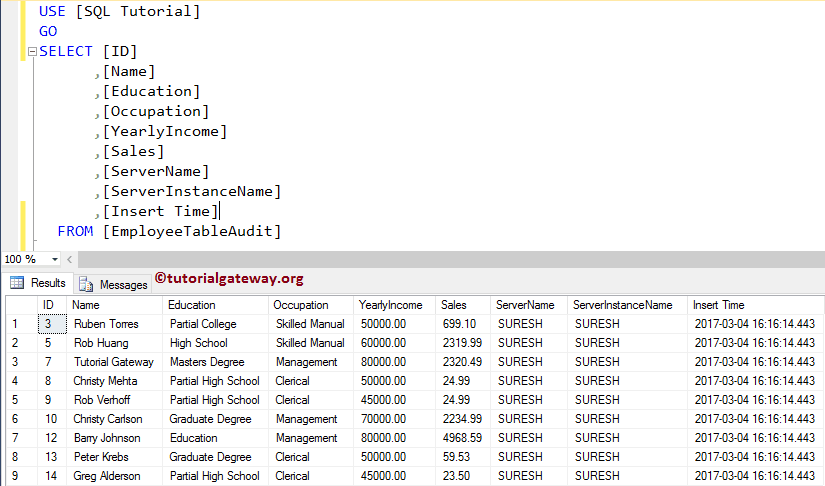Click the Greg Alderson name cell

114,476
